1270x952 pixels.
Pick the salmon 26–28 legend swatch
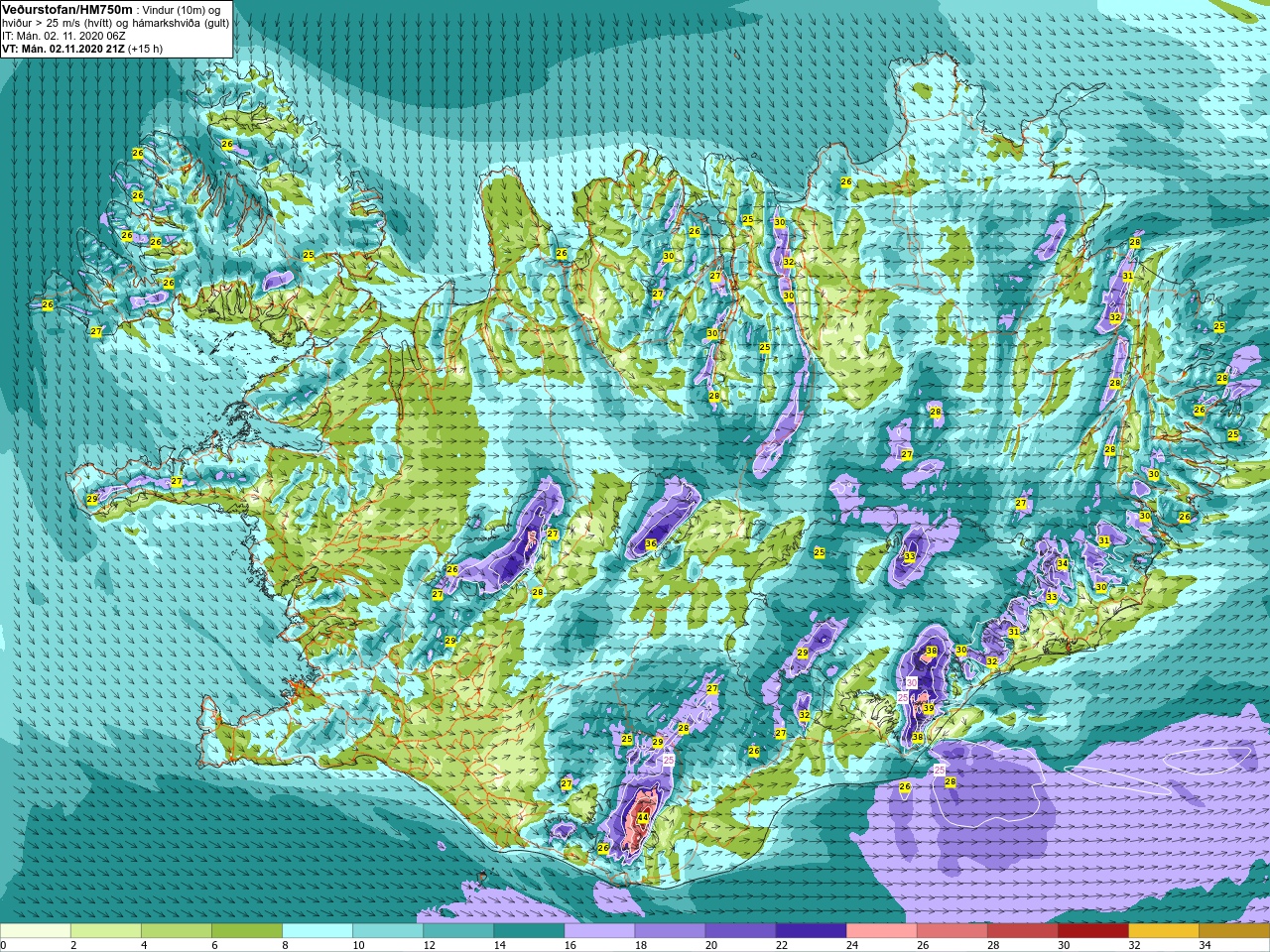click(952, 931)
